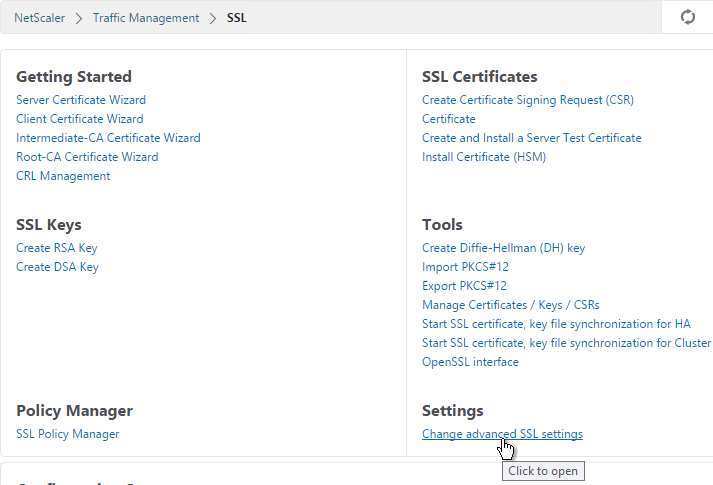The height and width of the screenshot is (485, 713).
Task: Open Traffic Management breadcrumb link
Action: coord(146,18)
